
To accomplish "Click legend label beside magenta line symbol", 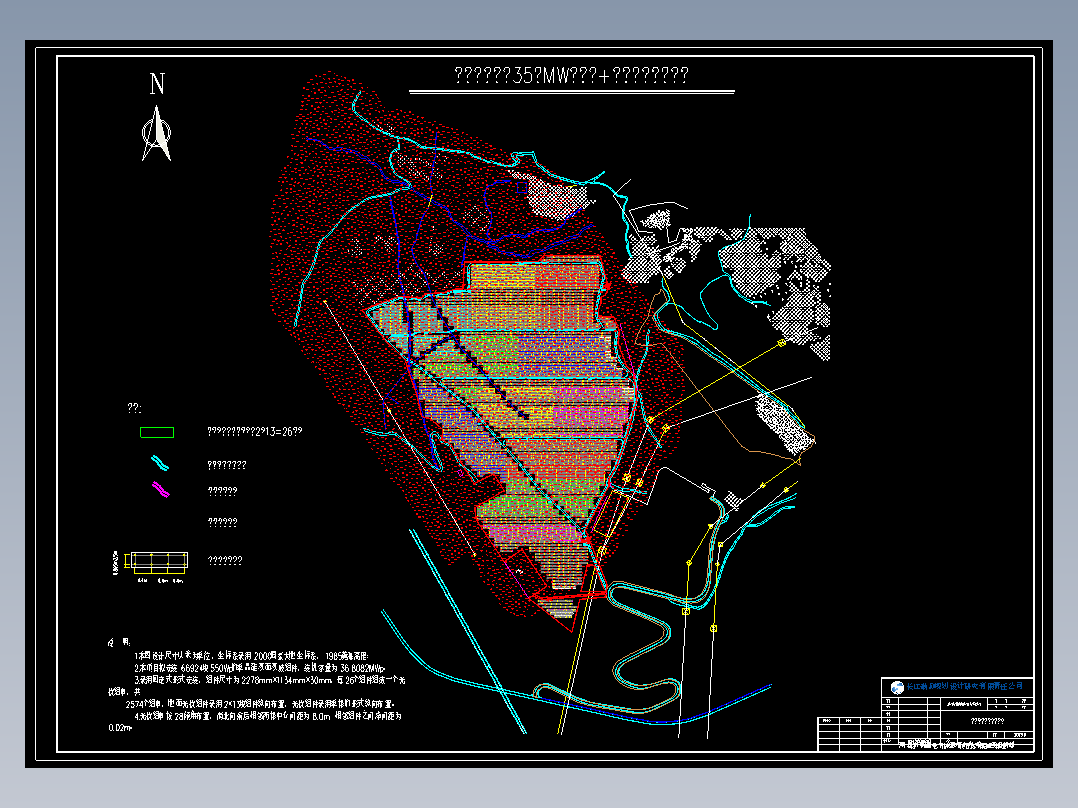I will [222, 492].
